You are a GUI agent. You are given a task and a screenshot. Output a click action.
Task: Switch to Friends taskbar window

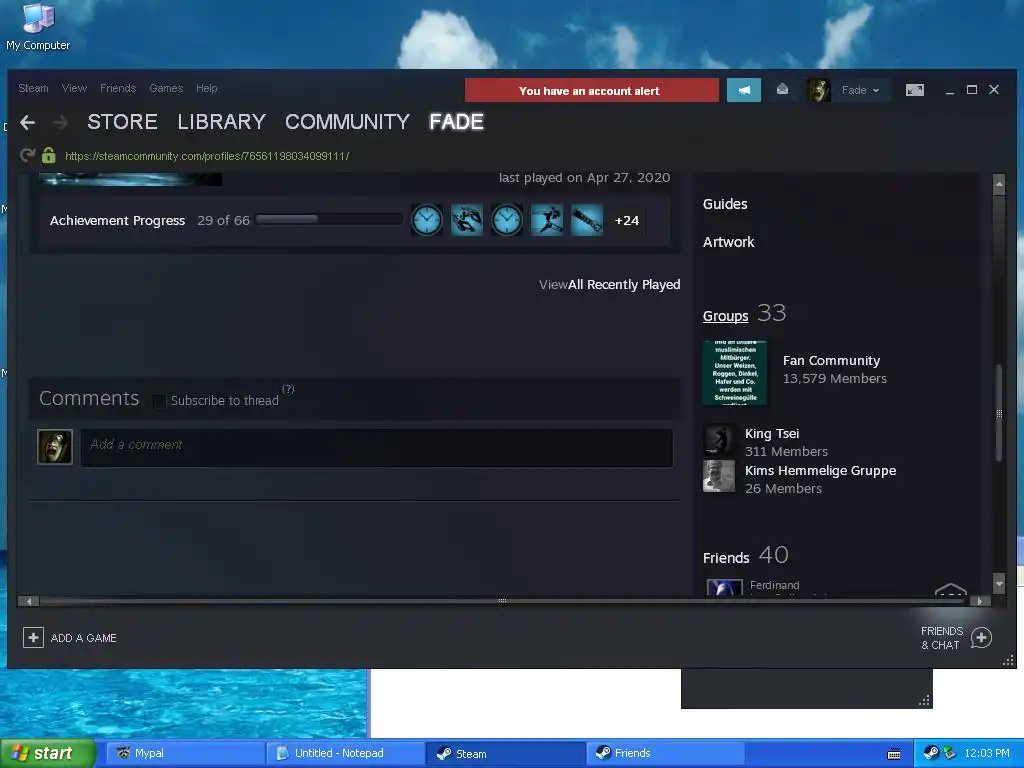tap(665, 753)
